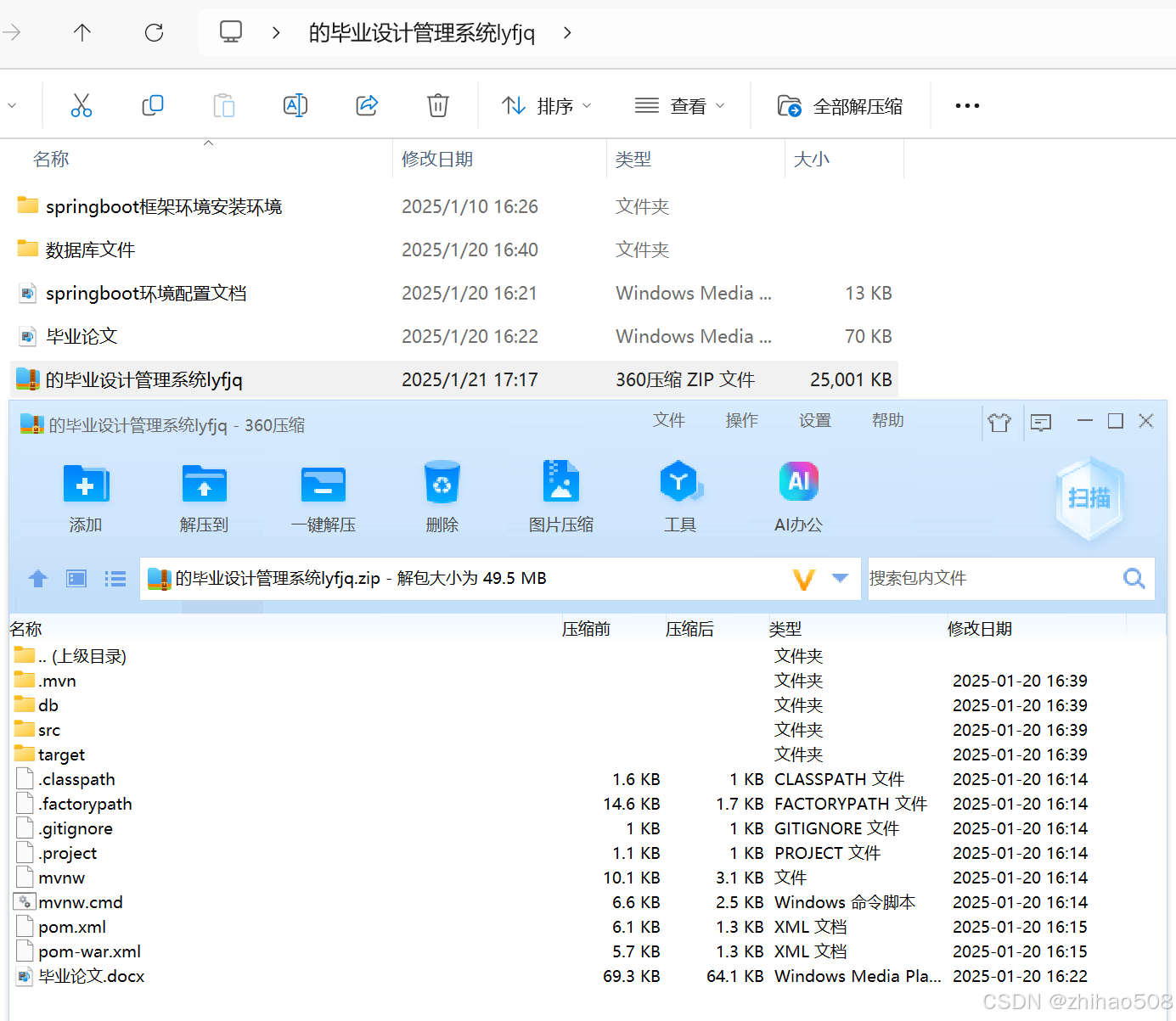Click the Cut scissors icon in Explorer toolbar
This screenshot has height=1021, width=1176.
(x=82, y=105)
